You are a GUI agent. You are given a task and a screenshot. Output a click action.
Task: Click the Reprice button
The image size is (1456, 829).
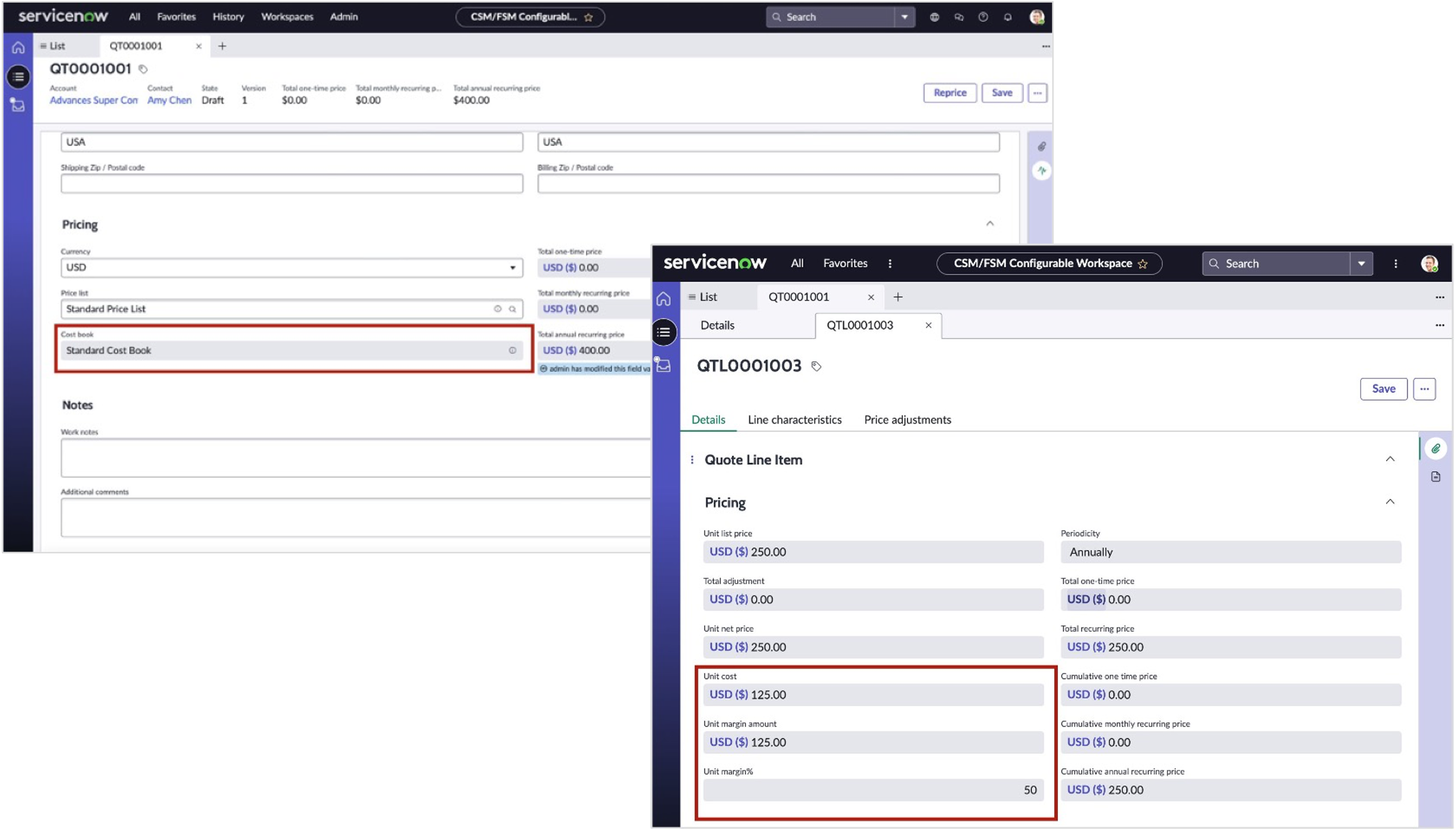(950, 93)
